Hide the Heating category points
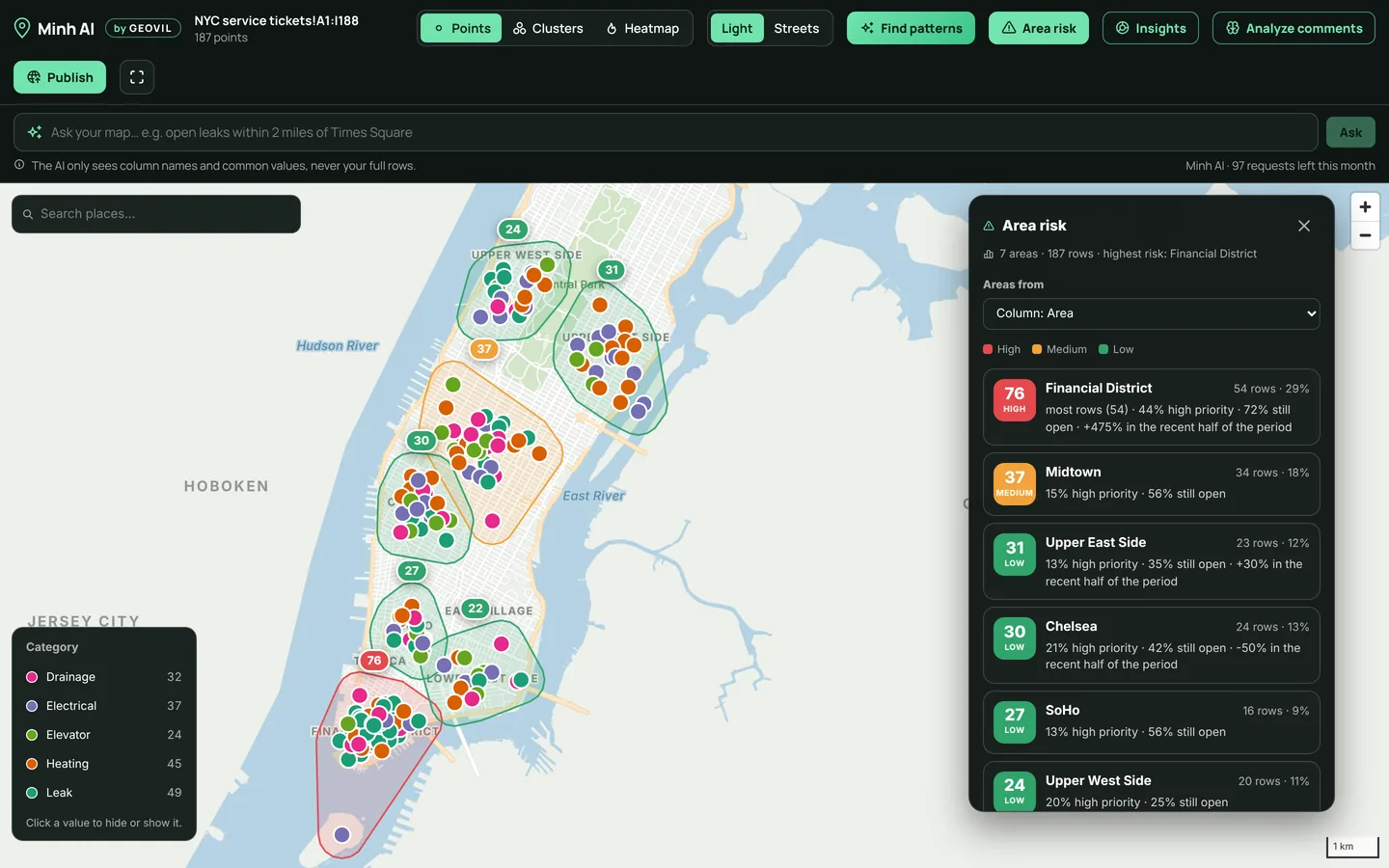The image size is (1389, 868). [x=104, y=764]
